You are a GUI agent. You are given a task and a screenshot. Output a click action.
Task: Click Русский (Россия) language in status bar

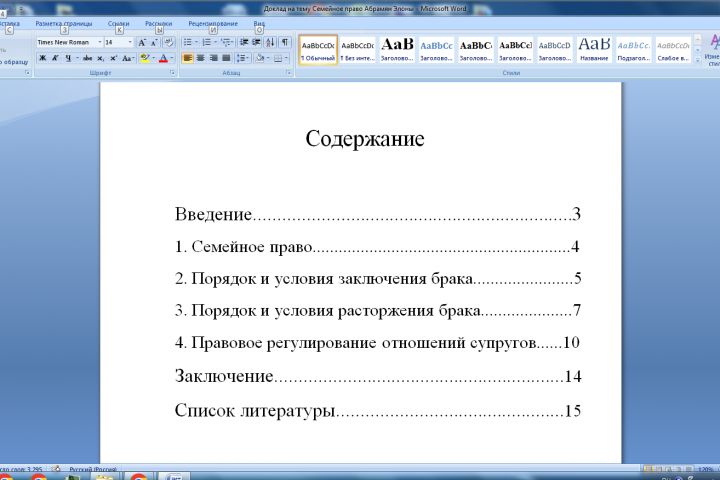(94, 469)
